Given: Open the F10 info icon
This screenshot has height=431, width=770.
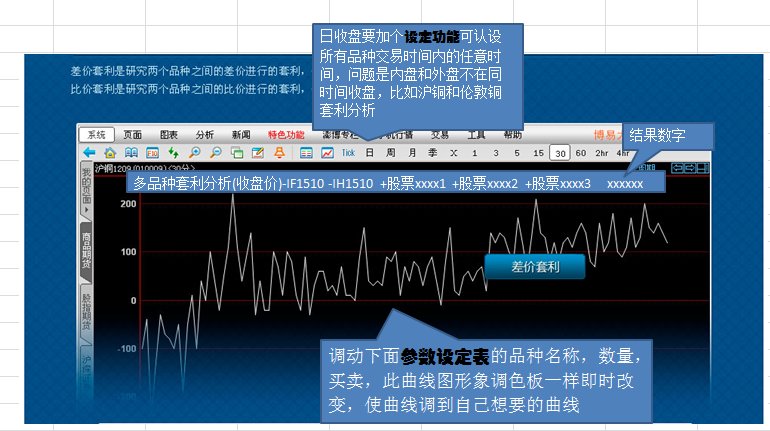Looking at the screenshot, I should [153, 153].
